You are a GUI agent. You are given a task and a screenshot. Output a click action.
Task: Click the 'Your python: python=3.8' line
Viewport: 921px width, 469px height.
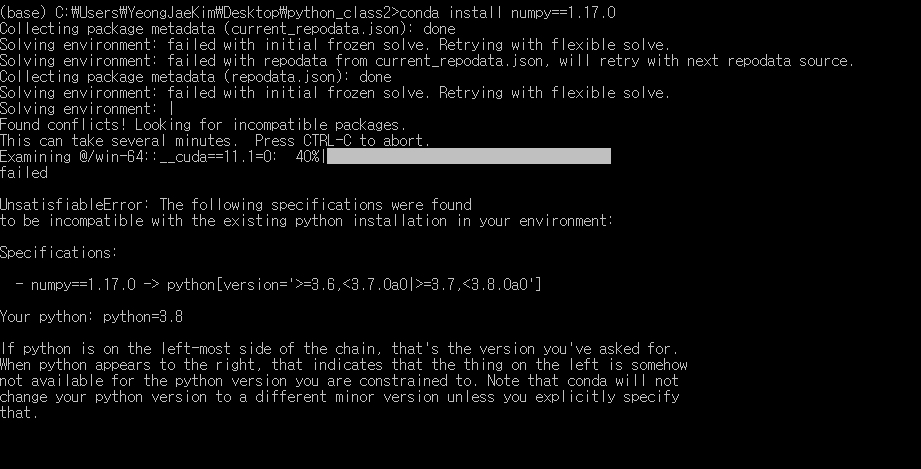[92, 317]
